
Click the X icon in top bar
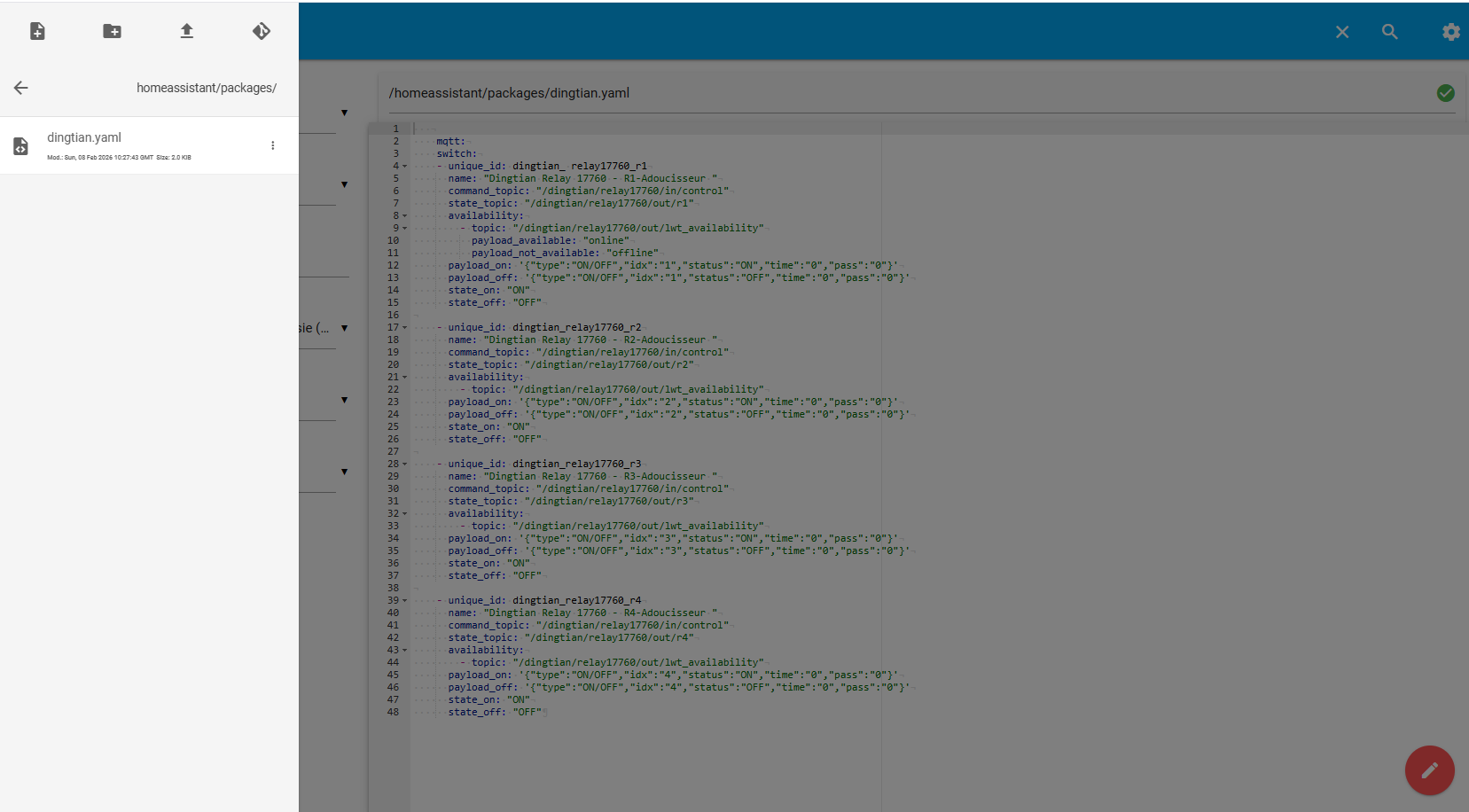tap(1342, 32)
